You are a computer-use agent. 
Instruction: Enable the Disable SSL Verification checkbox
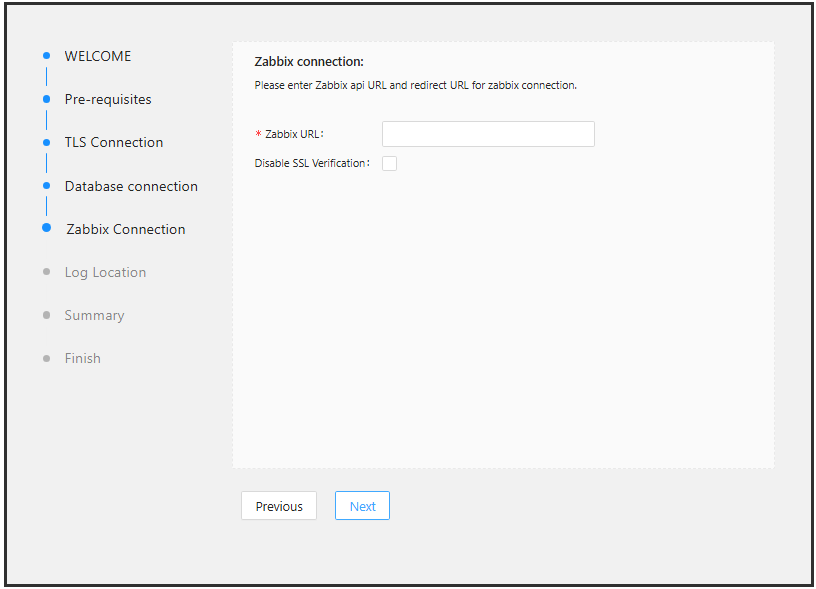click(389, 163)
